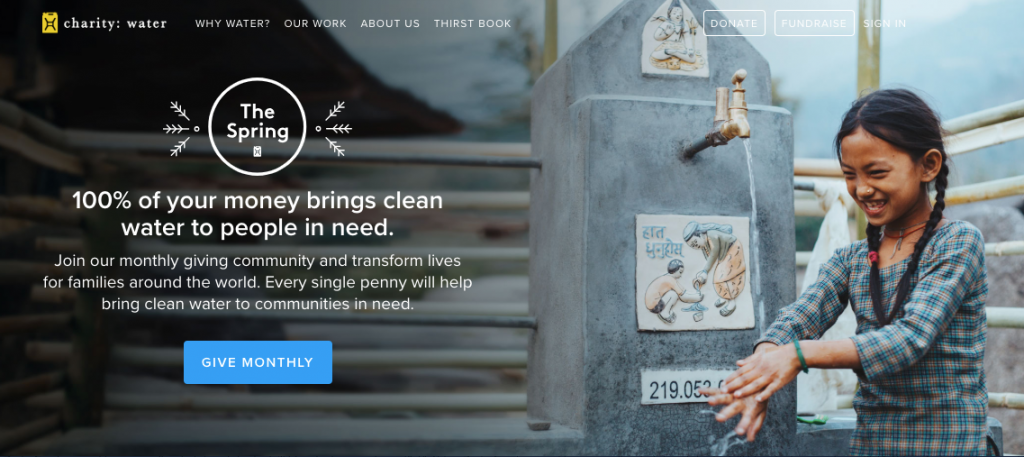Click the right branch ornament beside The Spring
This screenshot has height=457, width=1024.
click(333, 129)
